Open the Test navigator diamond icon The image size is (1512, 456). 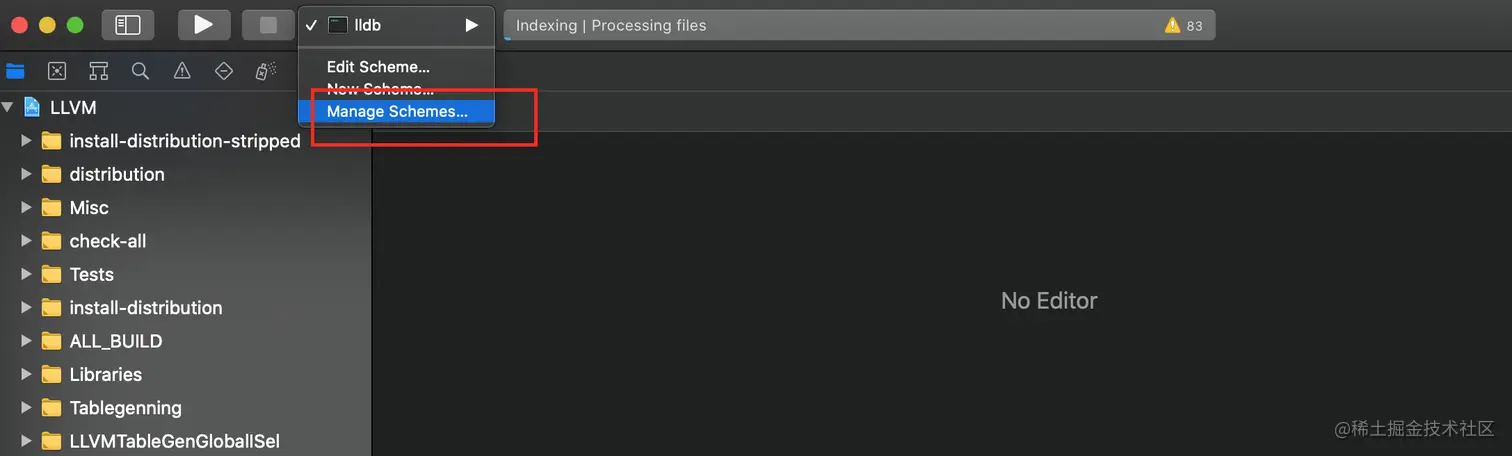pos(224,71)
